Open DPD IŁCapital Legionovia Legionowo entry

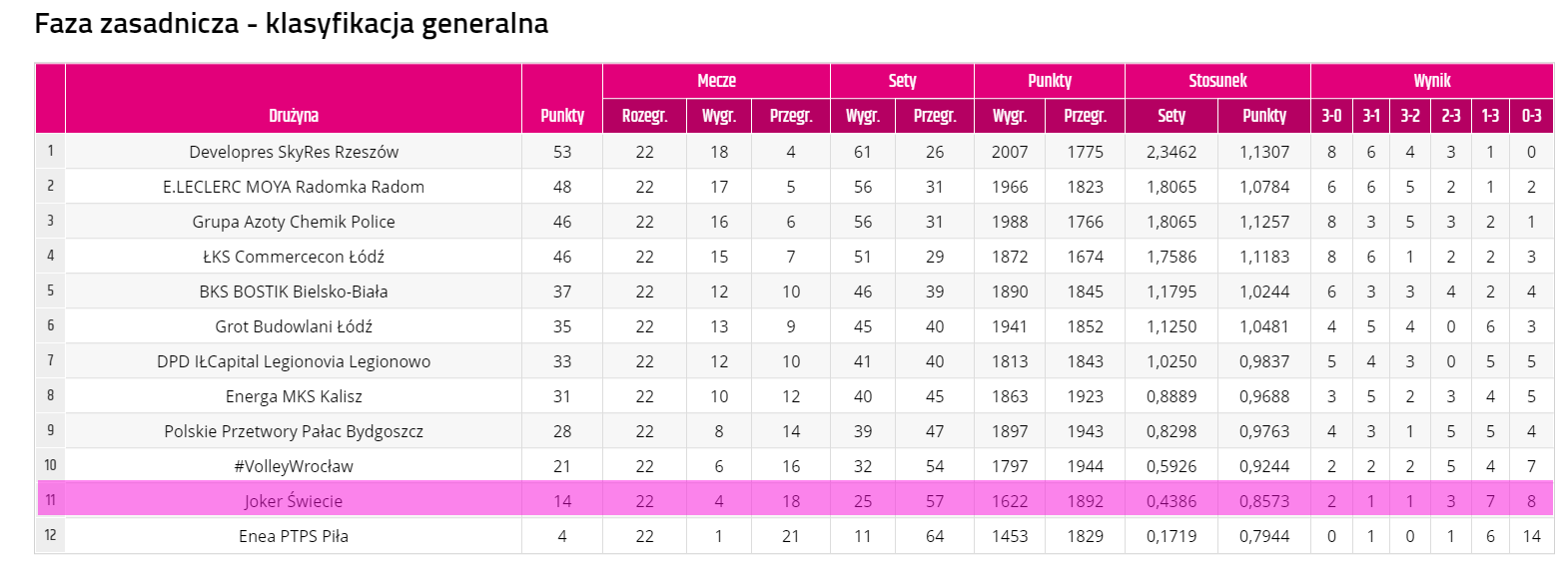(x=294, y=361)
